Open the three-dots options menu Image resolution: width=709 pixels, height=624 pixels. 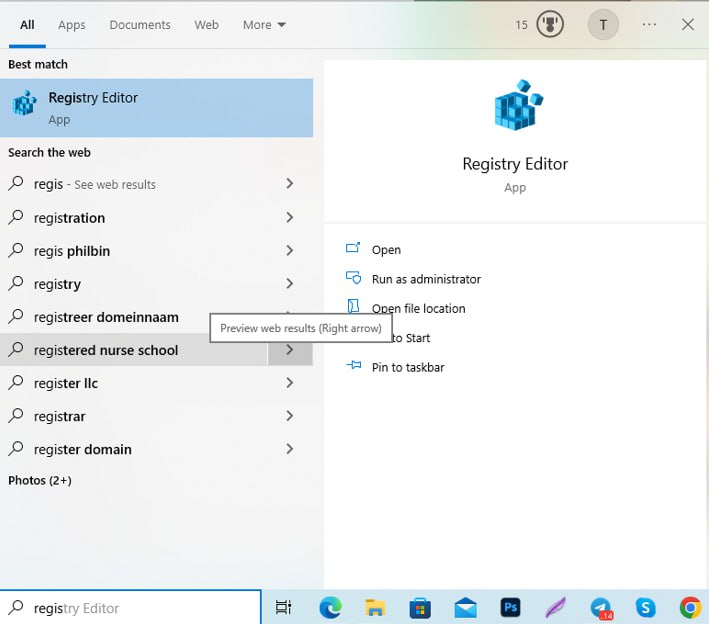coord(649,24)
